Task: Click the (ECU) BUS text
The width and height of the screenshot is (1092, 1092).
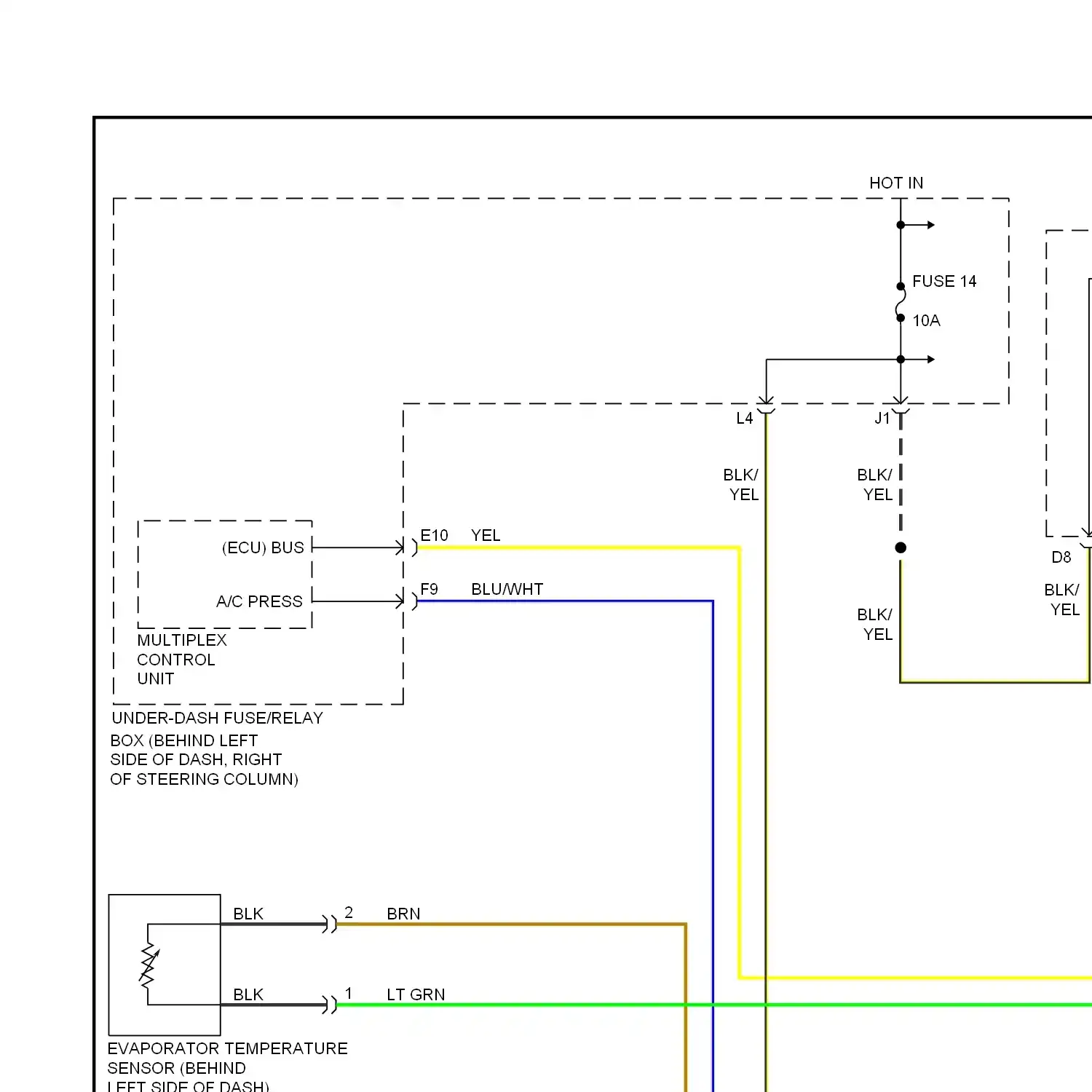Action: 263,547
